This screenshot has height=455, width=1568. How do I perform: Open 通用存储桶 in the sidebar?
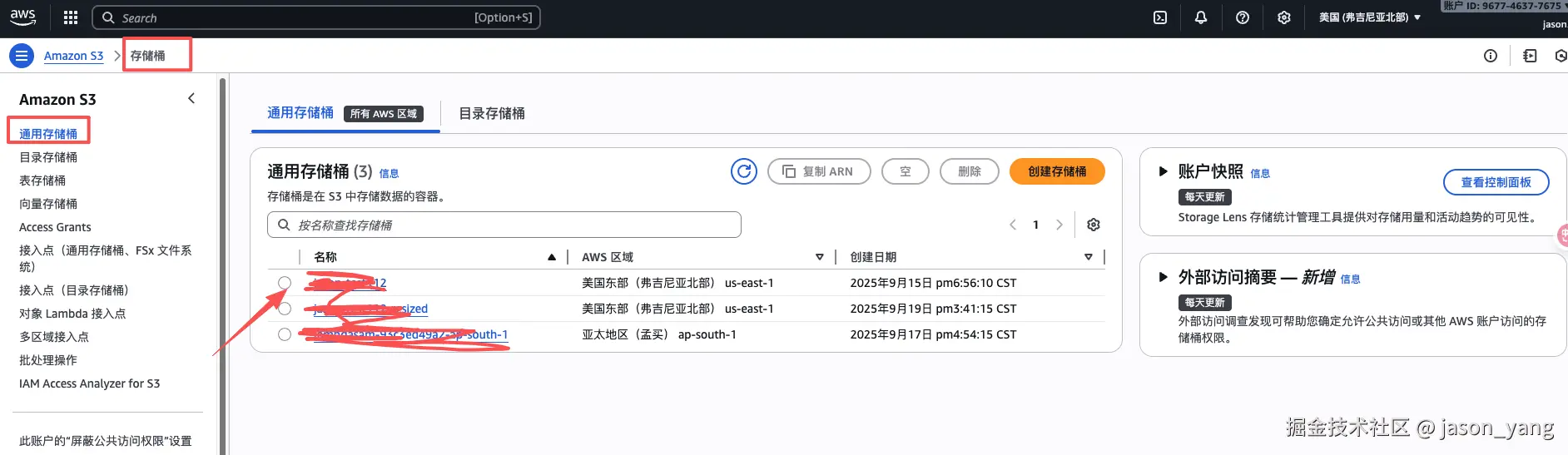click(48, 134)
